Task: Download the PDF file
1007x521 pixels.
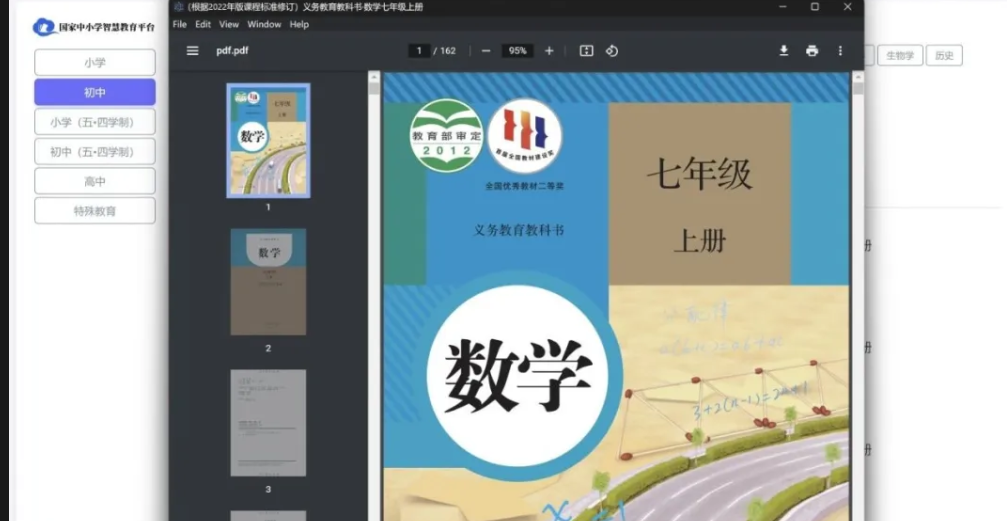Action: [x=784, y=51]
